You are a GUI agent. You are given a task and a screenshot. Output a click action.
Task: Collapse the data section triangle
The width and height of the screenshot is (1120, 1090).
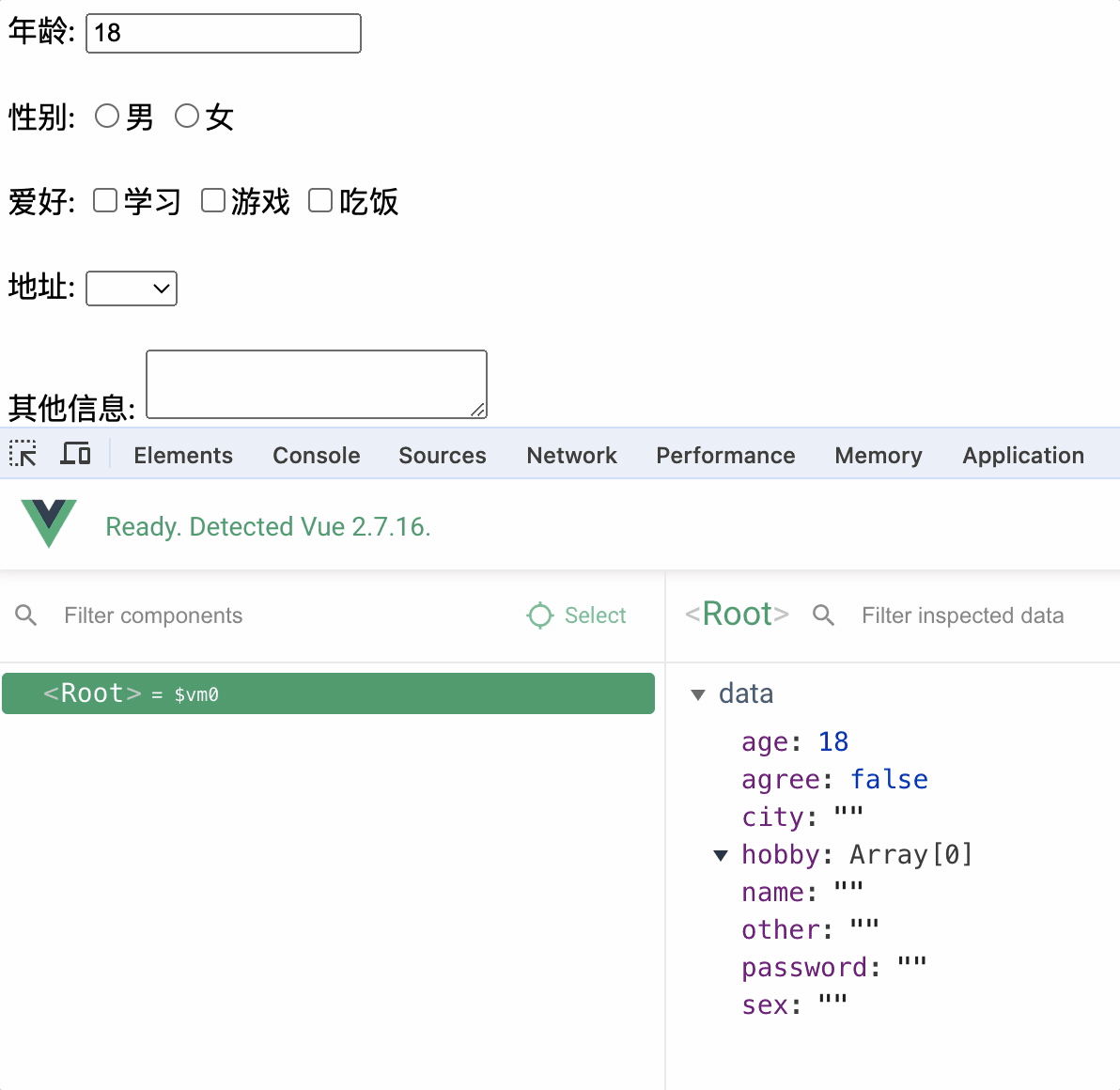coord(698,694)
